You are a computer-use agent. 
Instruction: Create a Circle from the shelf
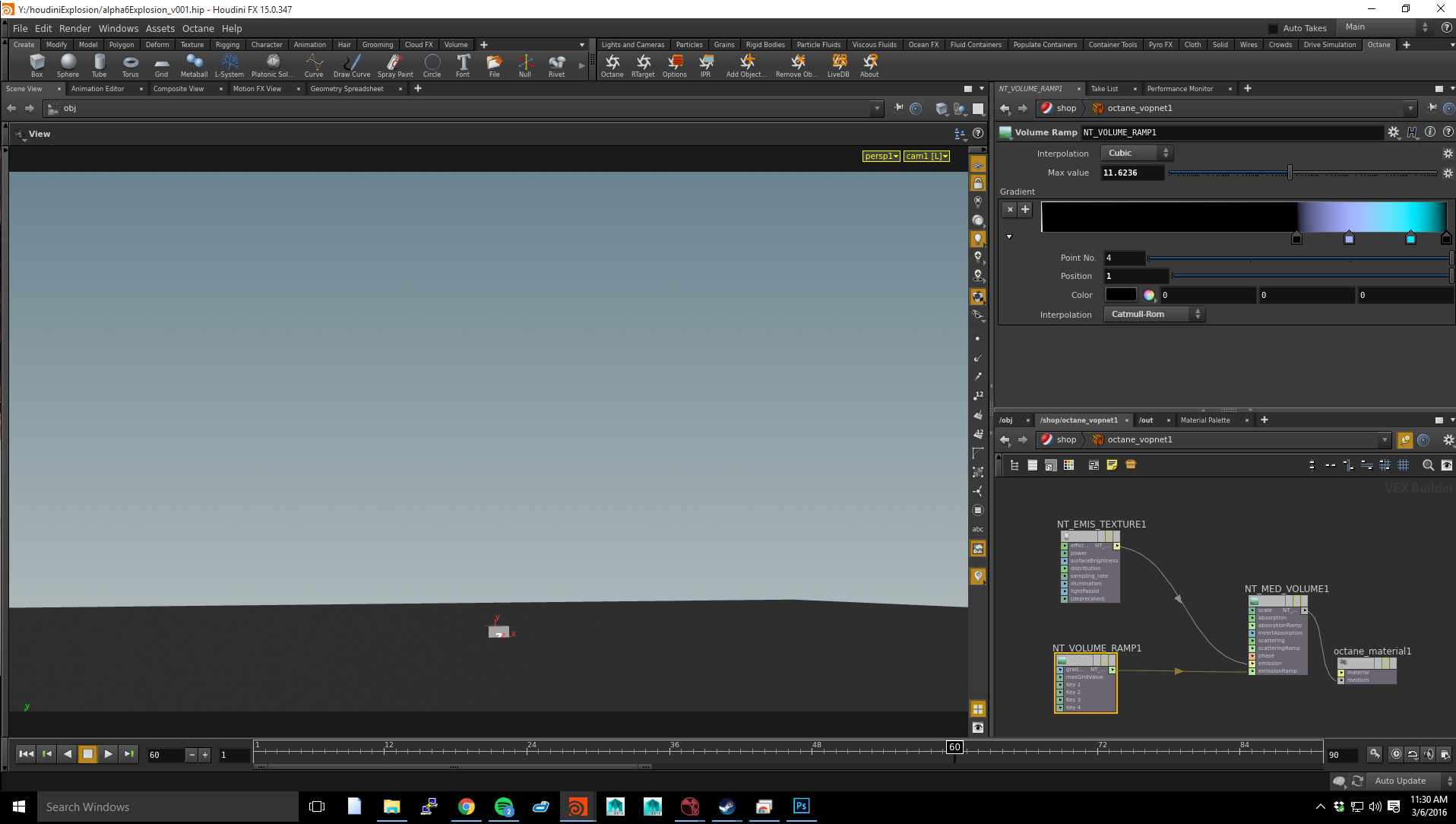pos(432,65)
